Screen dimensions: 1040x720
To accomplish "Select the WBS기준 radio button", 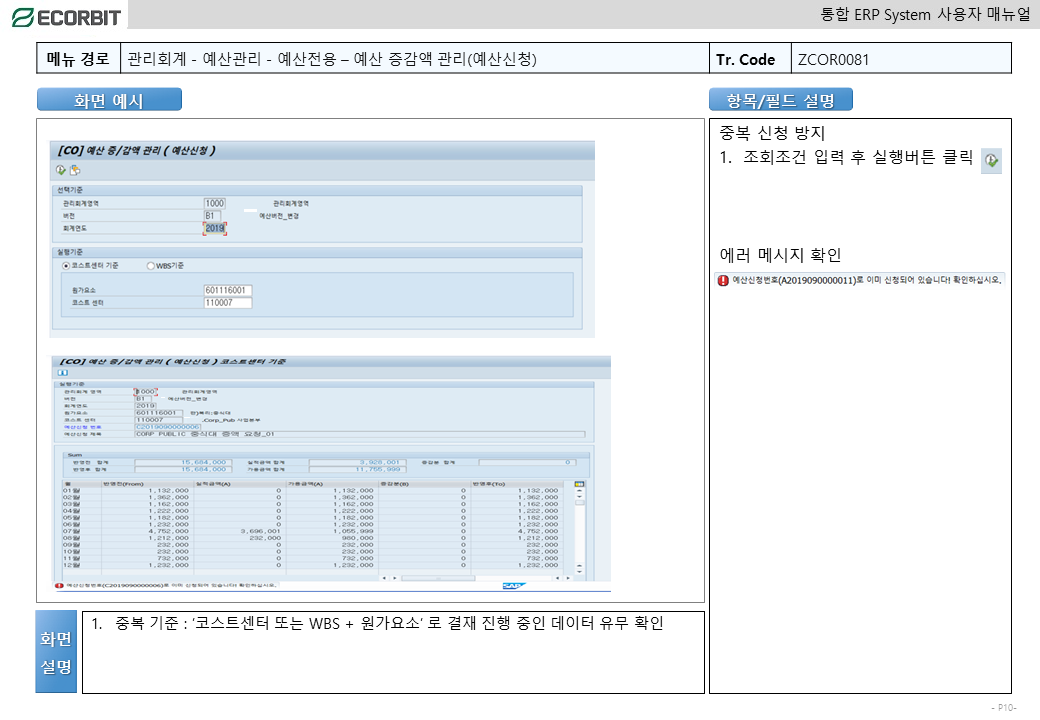I will point(151,266).
